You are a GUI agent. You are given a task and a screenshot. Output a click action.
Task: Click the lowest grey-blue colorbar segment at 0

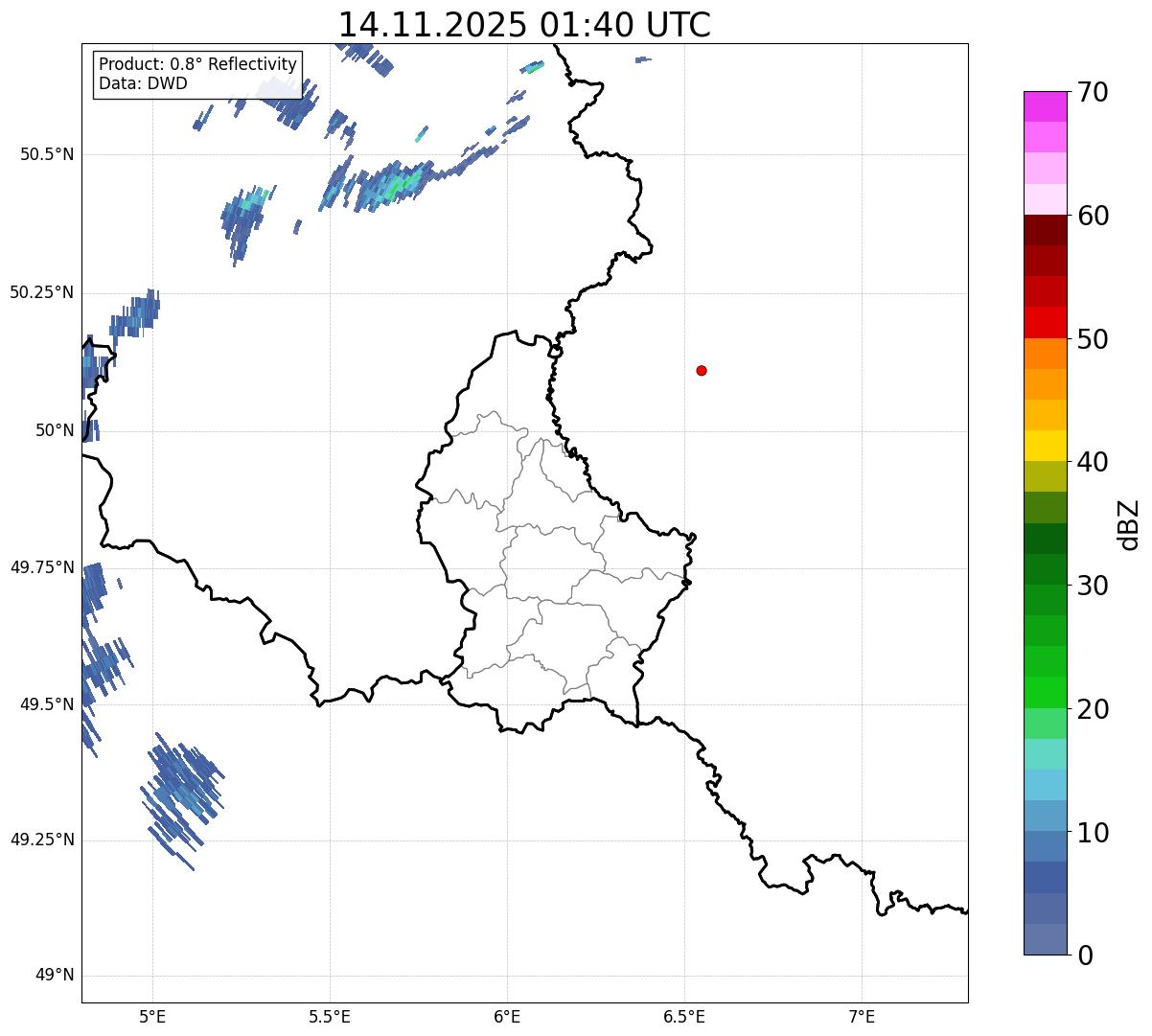1046,939
